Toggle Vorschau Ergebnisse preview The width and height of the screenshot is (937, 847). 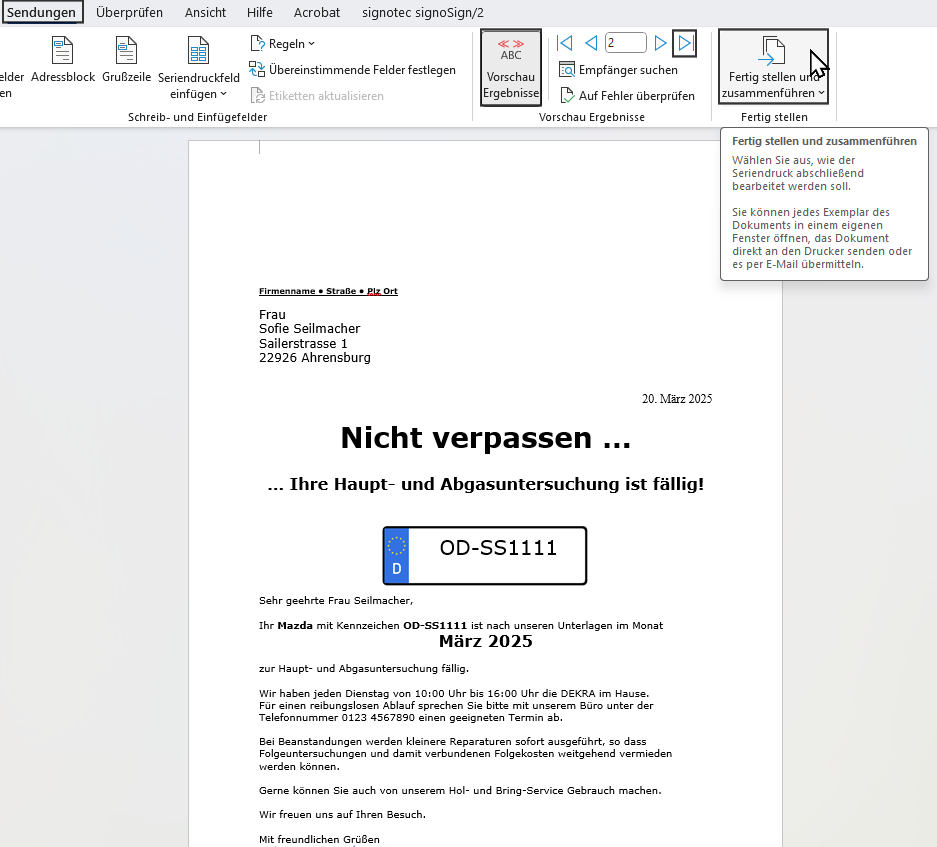(511, 68)
